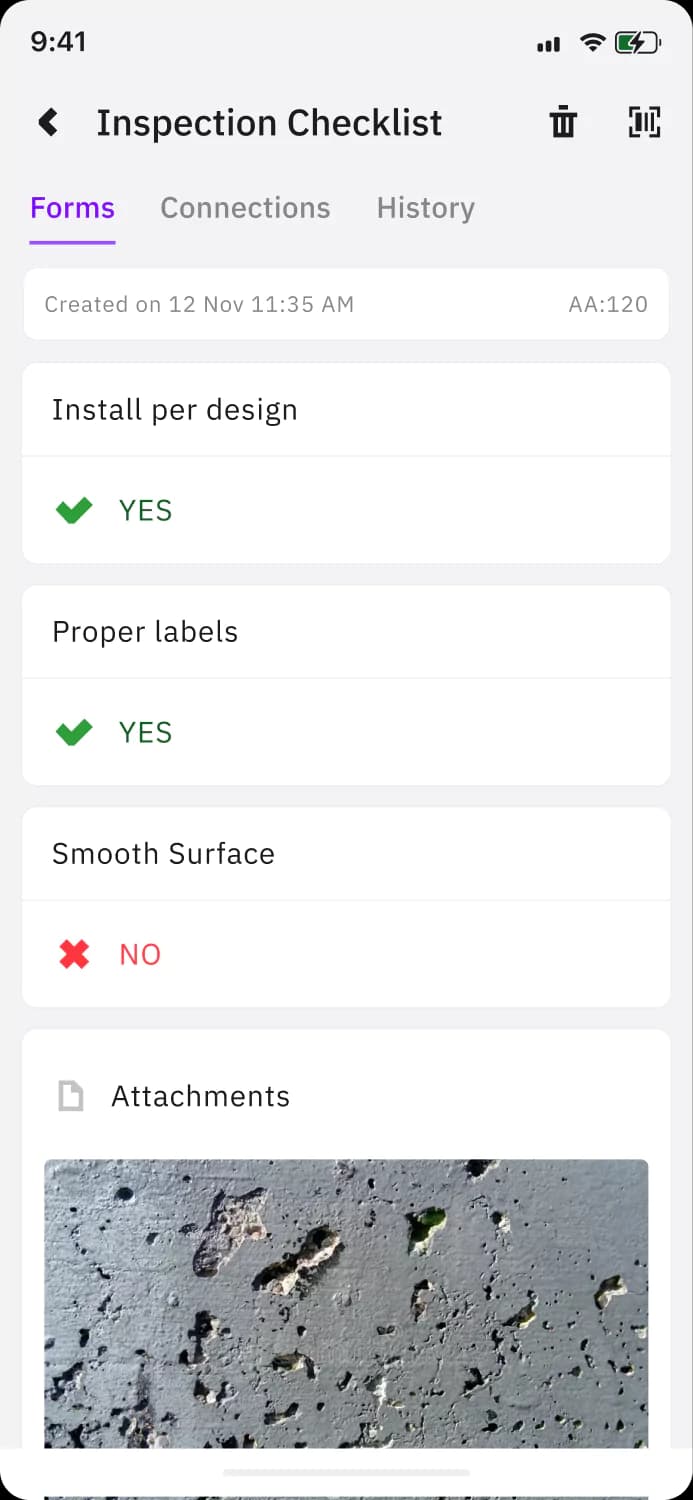Select the Proper labels heading

145,632
